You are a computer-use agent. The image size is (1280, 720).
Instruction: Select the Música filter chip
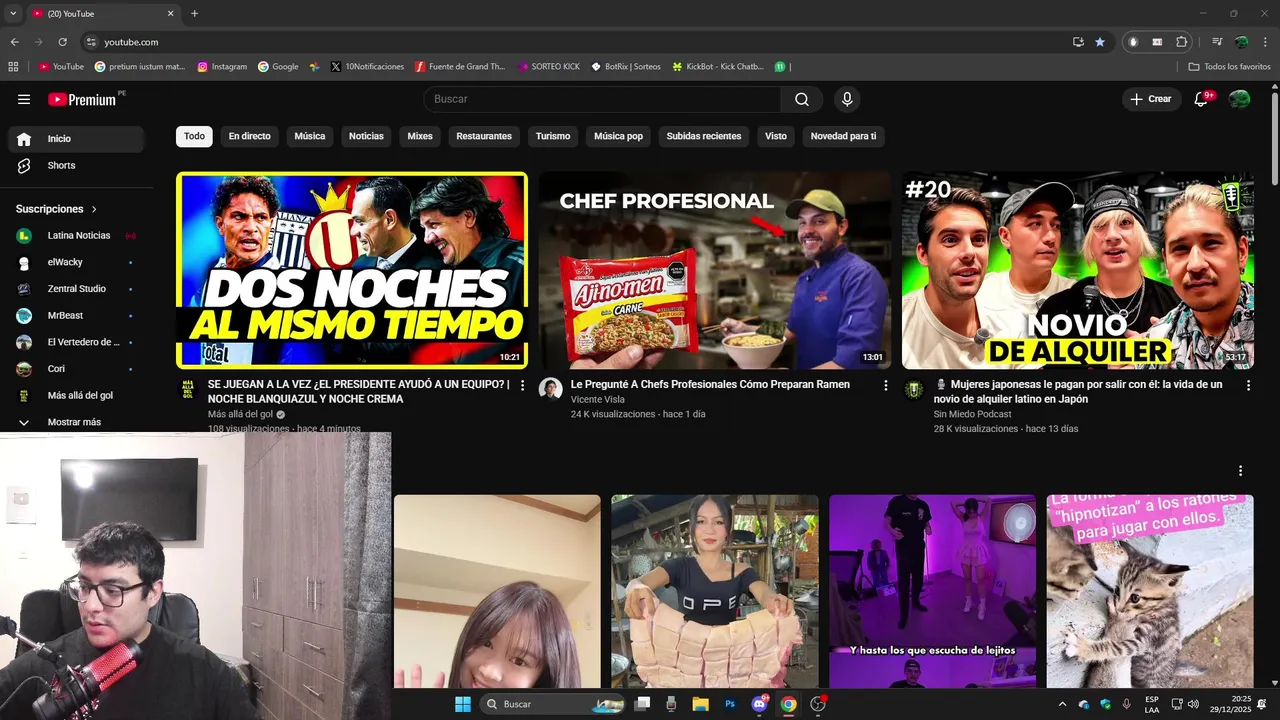click(310, 136)
